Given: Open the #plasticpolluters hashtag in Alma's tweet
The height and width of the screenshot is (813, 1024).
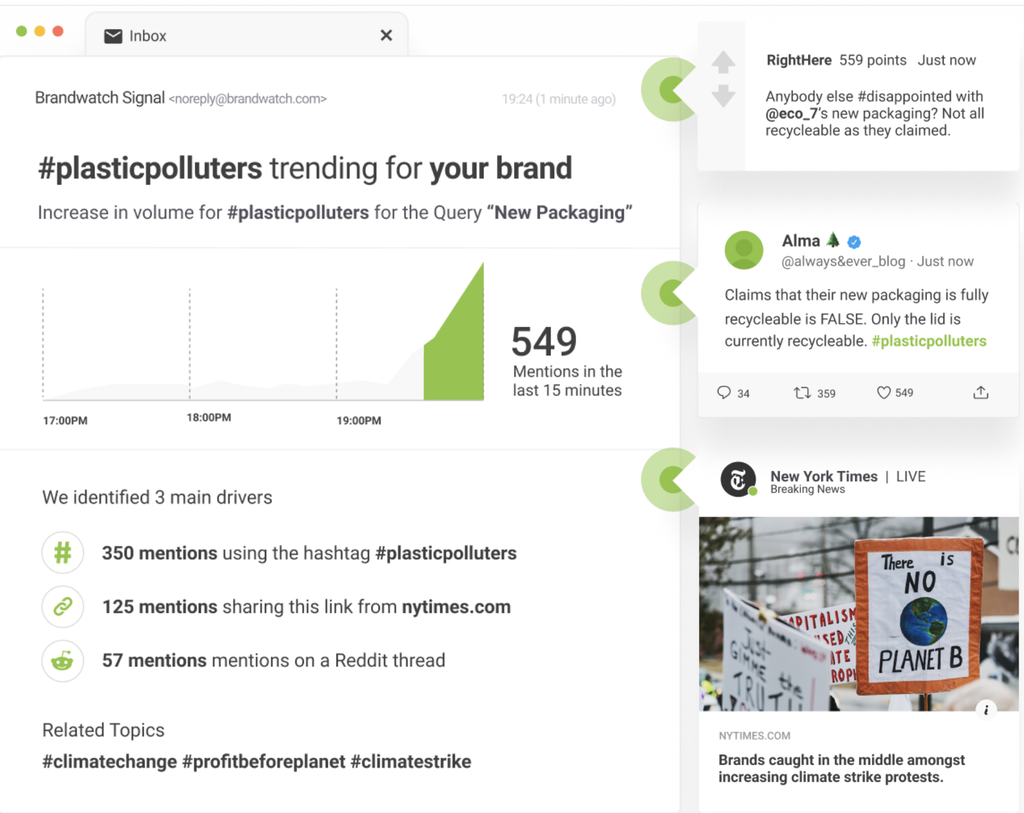Looking at the screenshot, I should coord(929,341).
